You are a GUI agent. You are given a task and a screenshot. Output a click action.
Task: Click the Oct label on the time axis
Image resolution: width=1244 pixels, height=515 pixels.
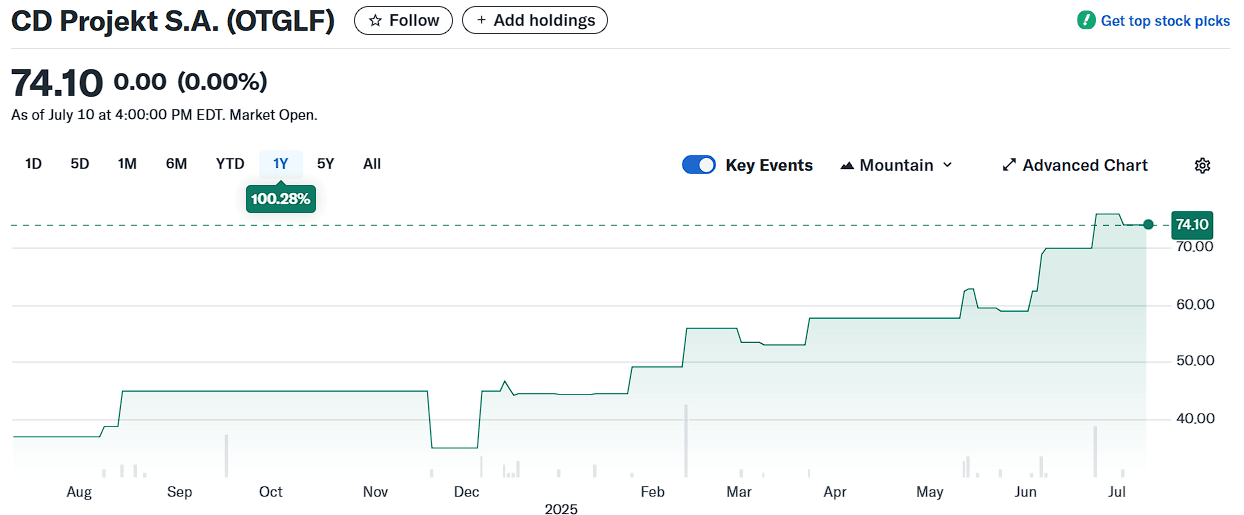pyautogui.click(x=270, y=492)
